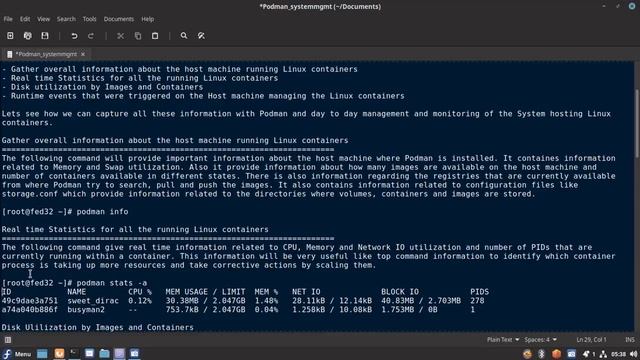Click container ID '49c9dae3a751'
This screenshot has height=360, width=640.
[30, 301]
